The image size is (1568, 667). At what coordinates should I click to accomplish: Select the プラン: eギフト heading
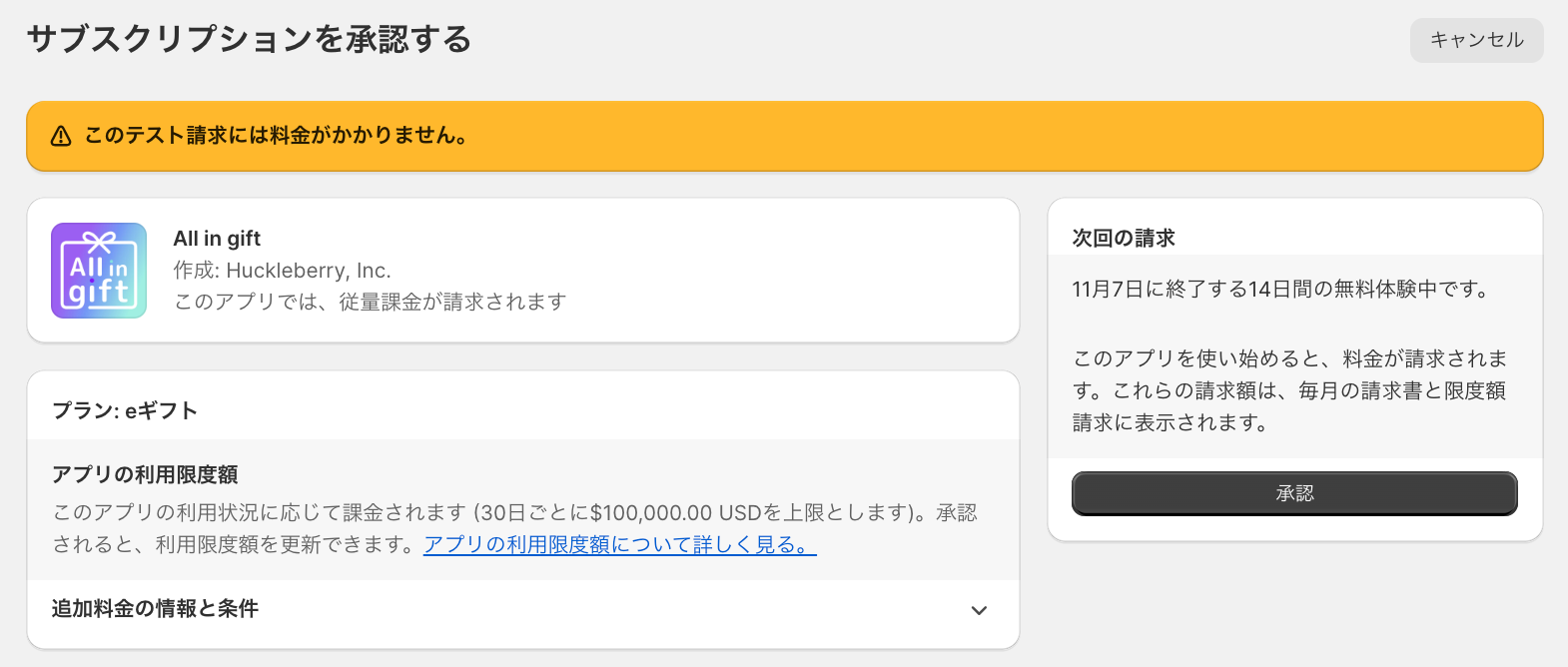tap(125, 411)
